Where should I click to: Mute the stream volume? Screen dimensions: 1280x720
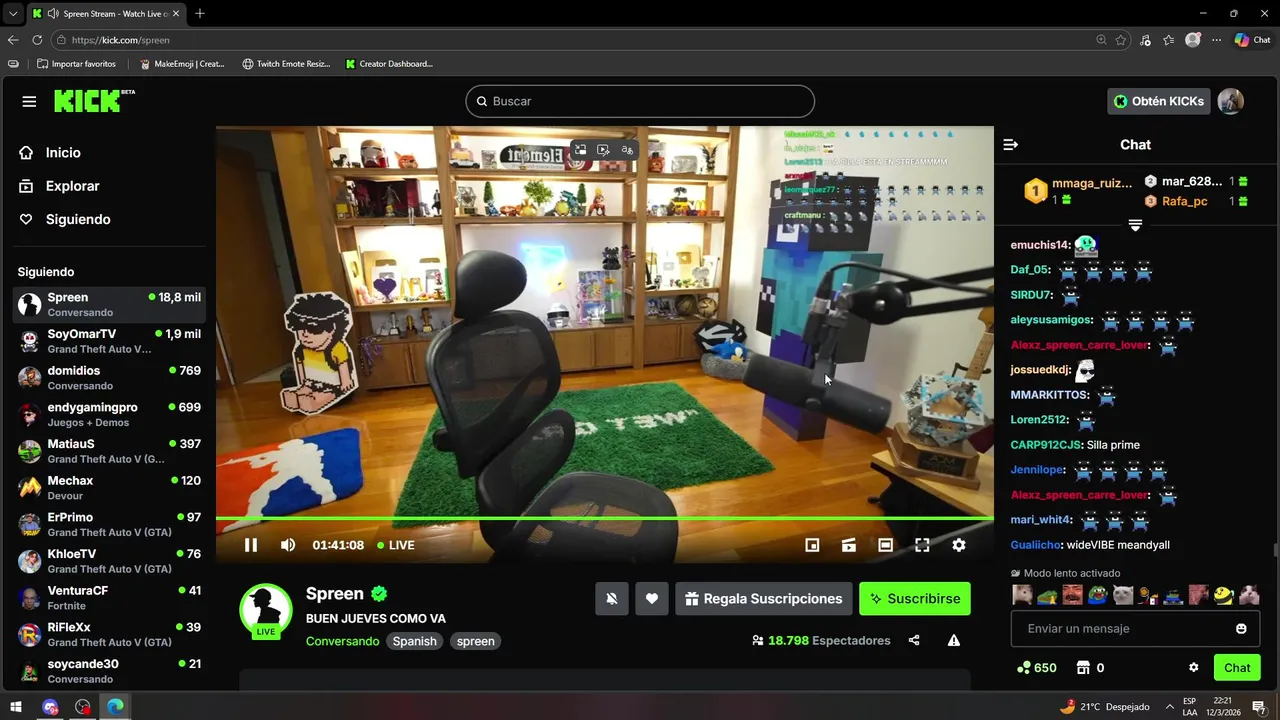coord(288,545)
